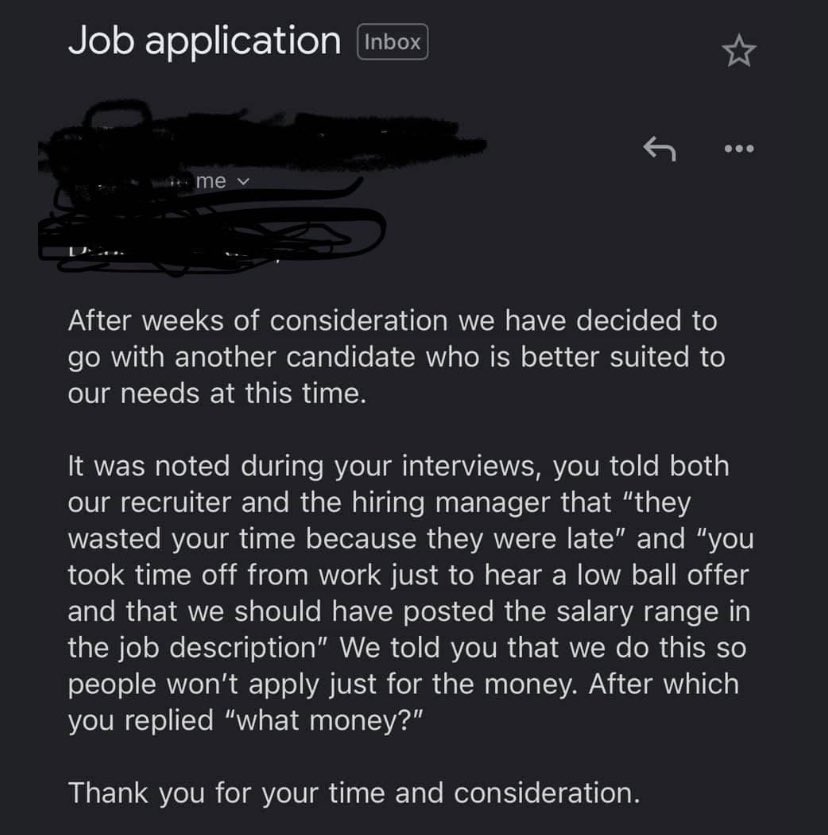Click the line go with another candidate
Image resolution: width=828 pixels, height=835 pixels.
[x=396, y=357]
